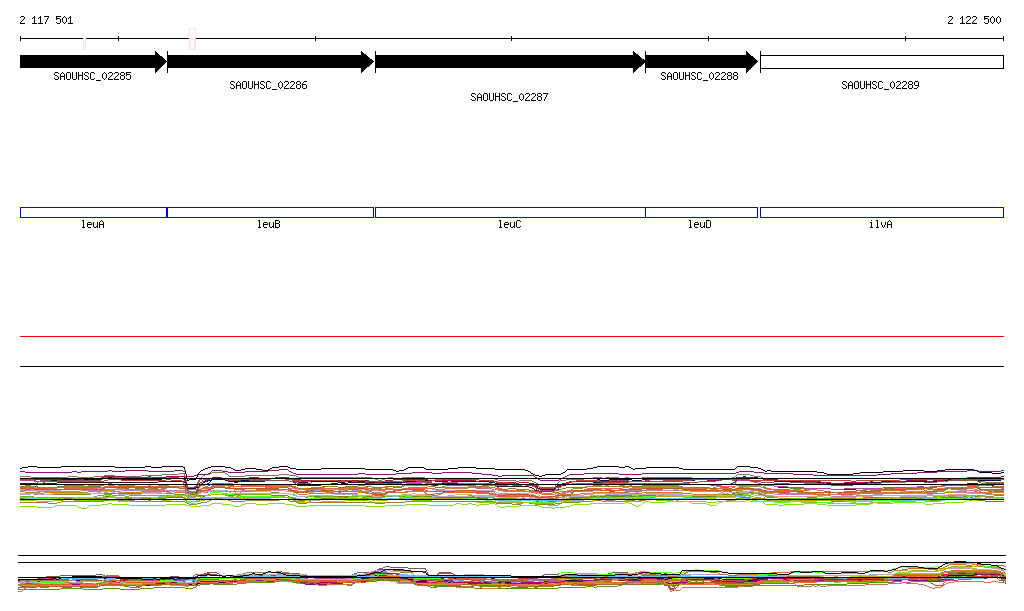The image size is (1024, 611).
Task: Click the taller pink marker on the ruler
Action: [x=192, y=39]
